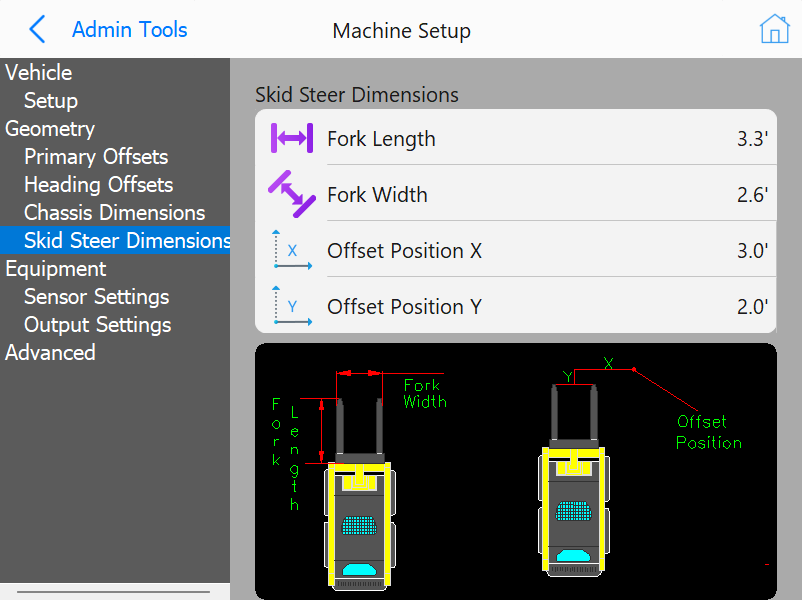Click the Offset Position X row label
Screen dimensions: 802x600
pyautogui.click(x=404, y=251)
